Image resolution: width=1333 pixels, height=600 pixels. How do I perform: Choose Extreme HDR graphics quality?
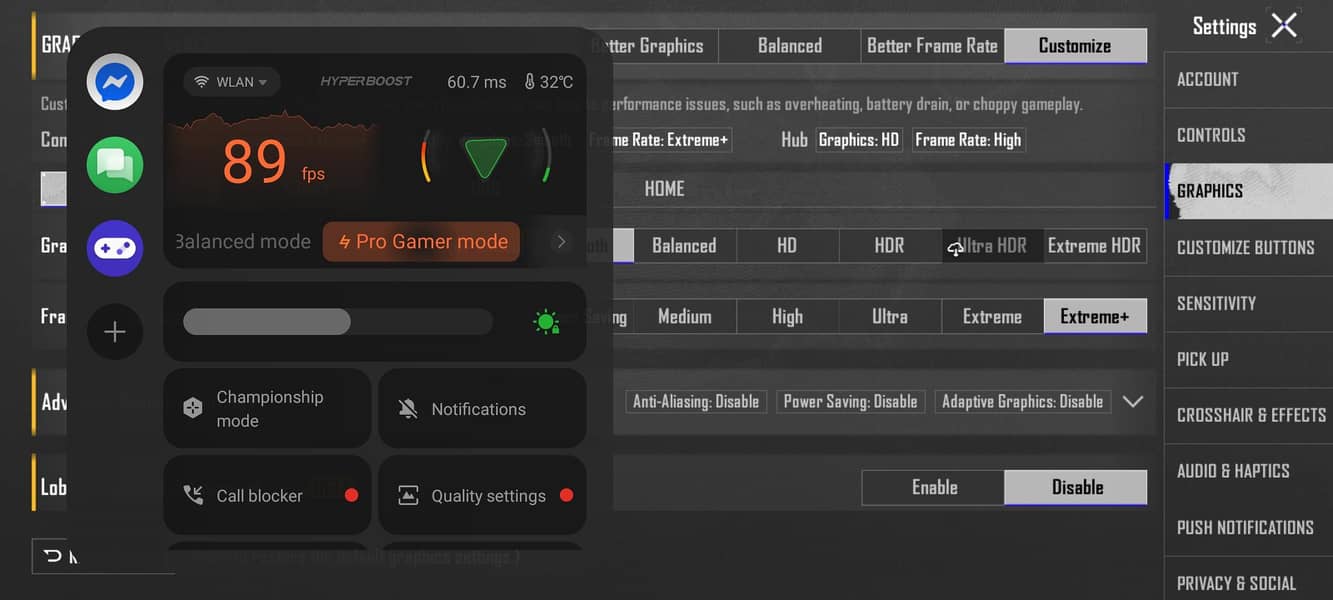tap(1094, 246)
